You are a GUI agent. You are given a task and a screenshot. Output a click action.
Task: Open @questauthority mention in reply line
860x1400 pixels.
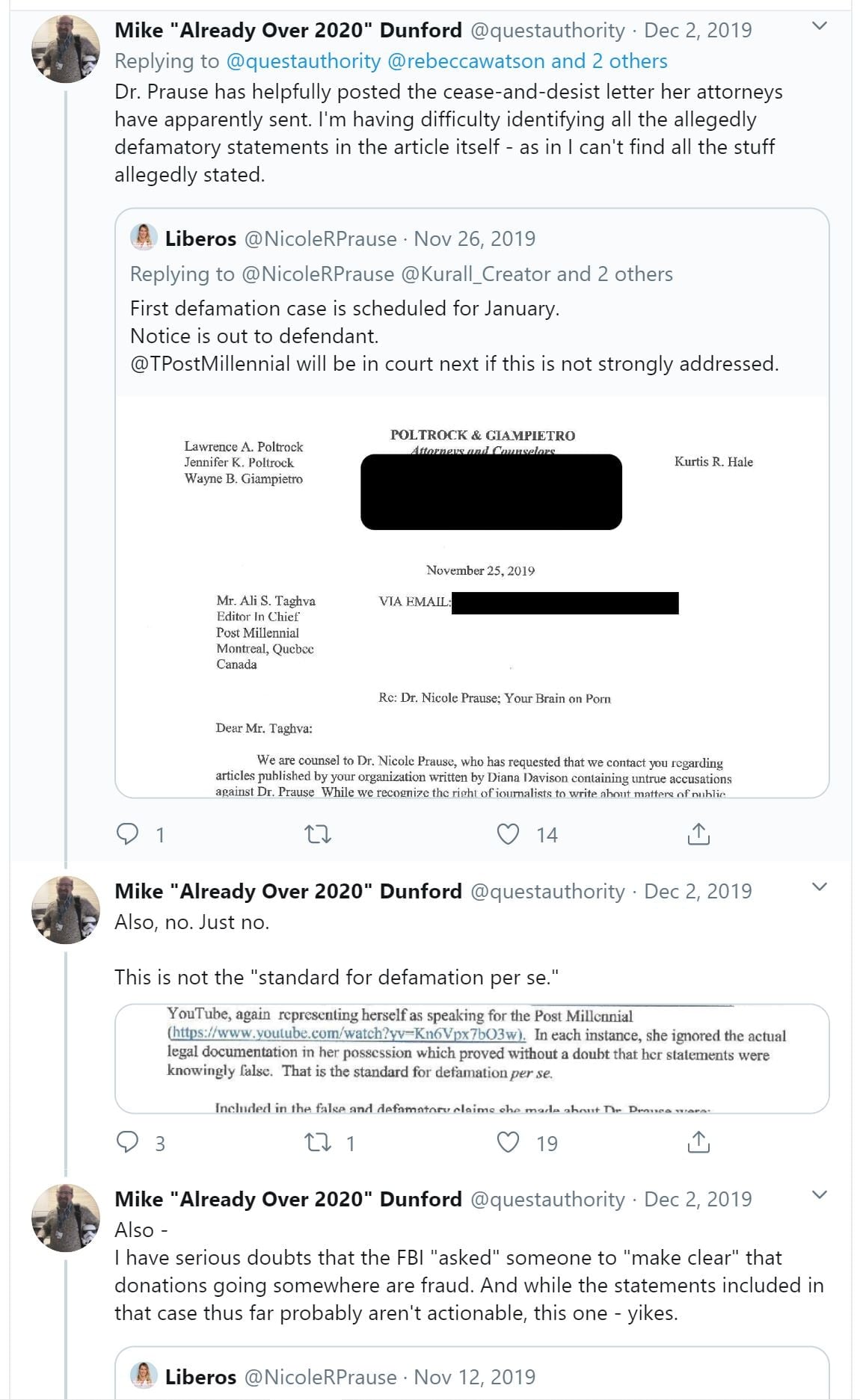(303, 61)
